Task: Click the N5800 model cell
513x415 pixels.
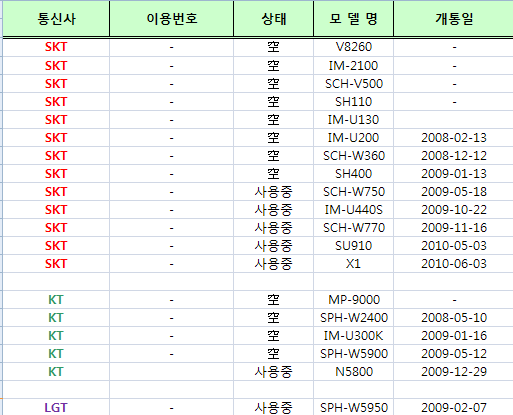Action: click(354, 372)
